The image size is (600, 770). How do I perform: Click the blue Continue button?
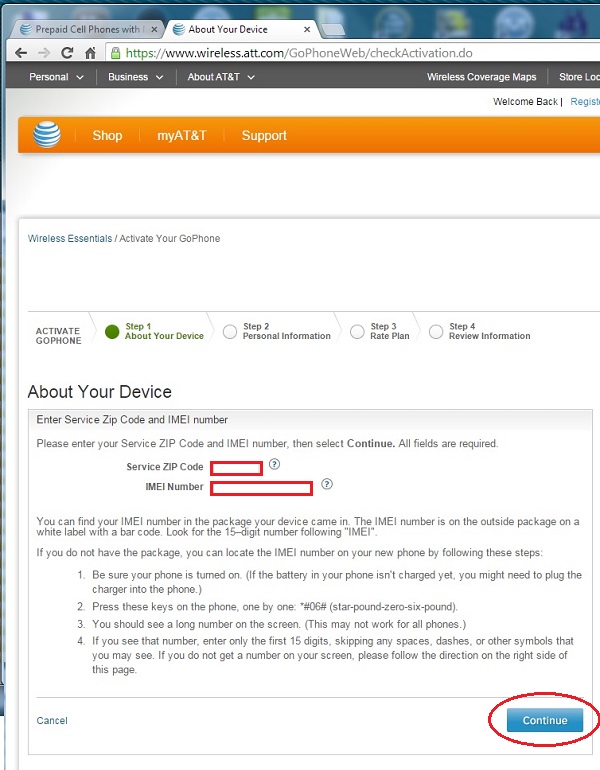pos(545,720)
